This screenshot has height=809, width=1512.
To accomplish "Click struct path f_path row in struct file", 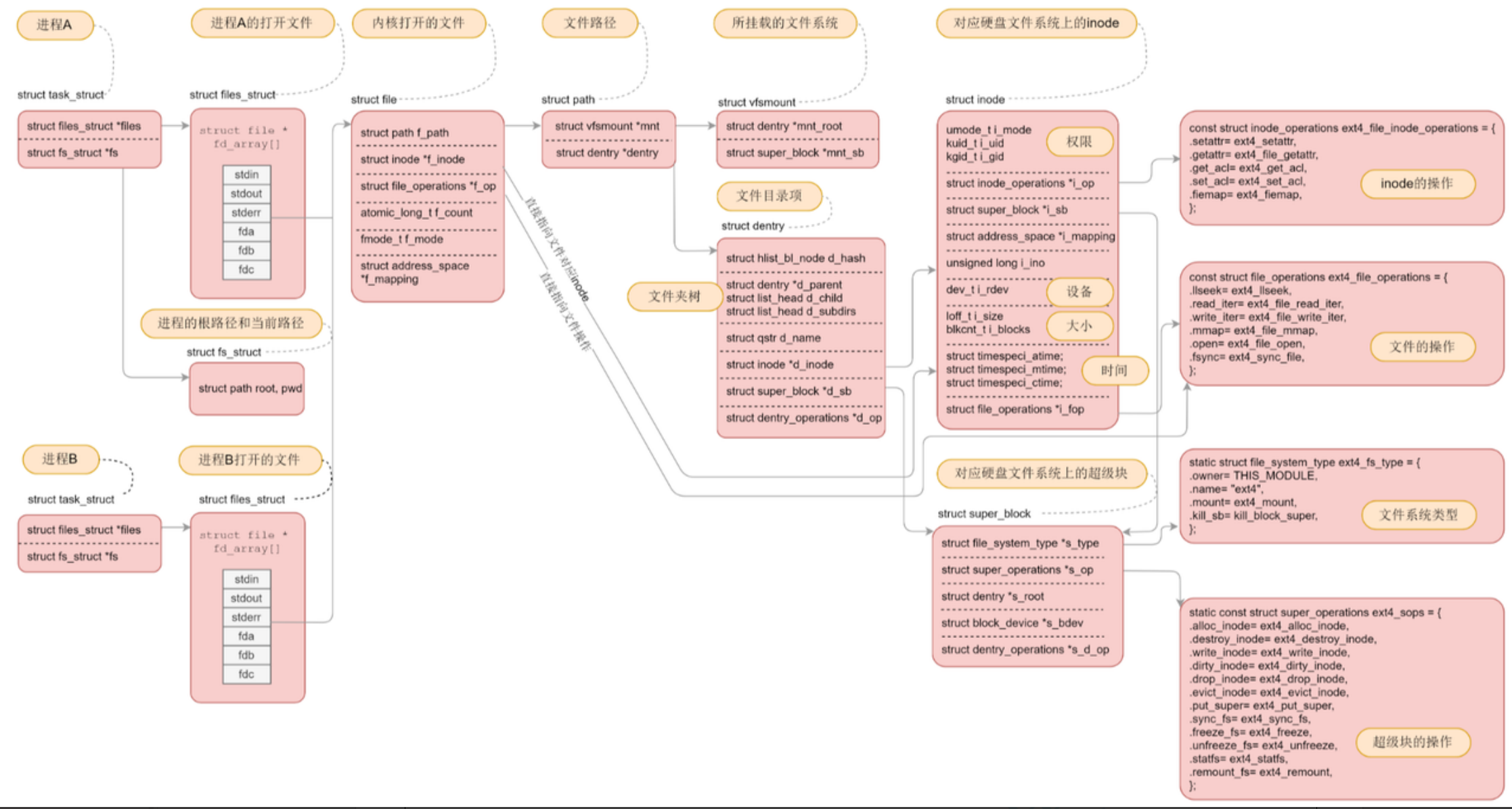I will (405, 133).
